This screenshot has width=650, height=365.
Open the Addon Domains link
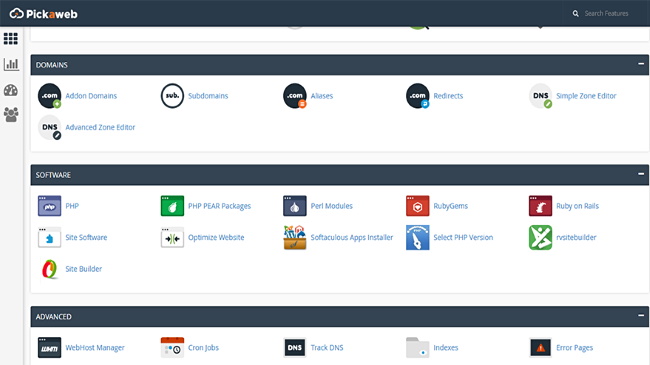tap(91, 96)
